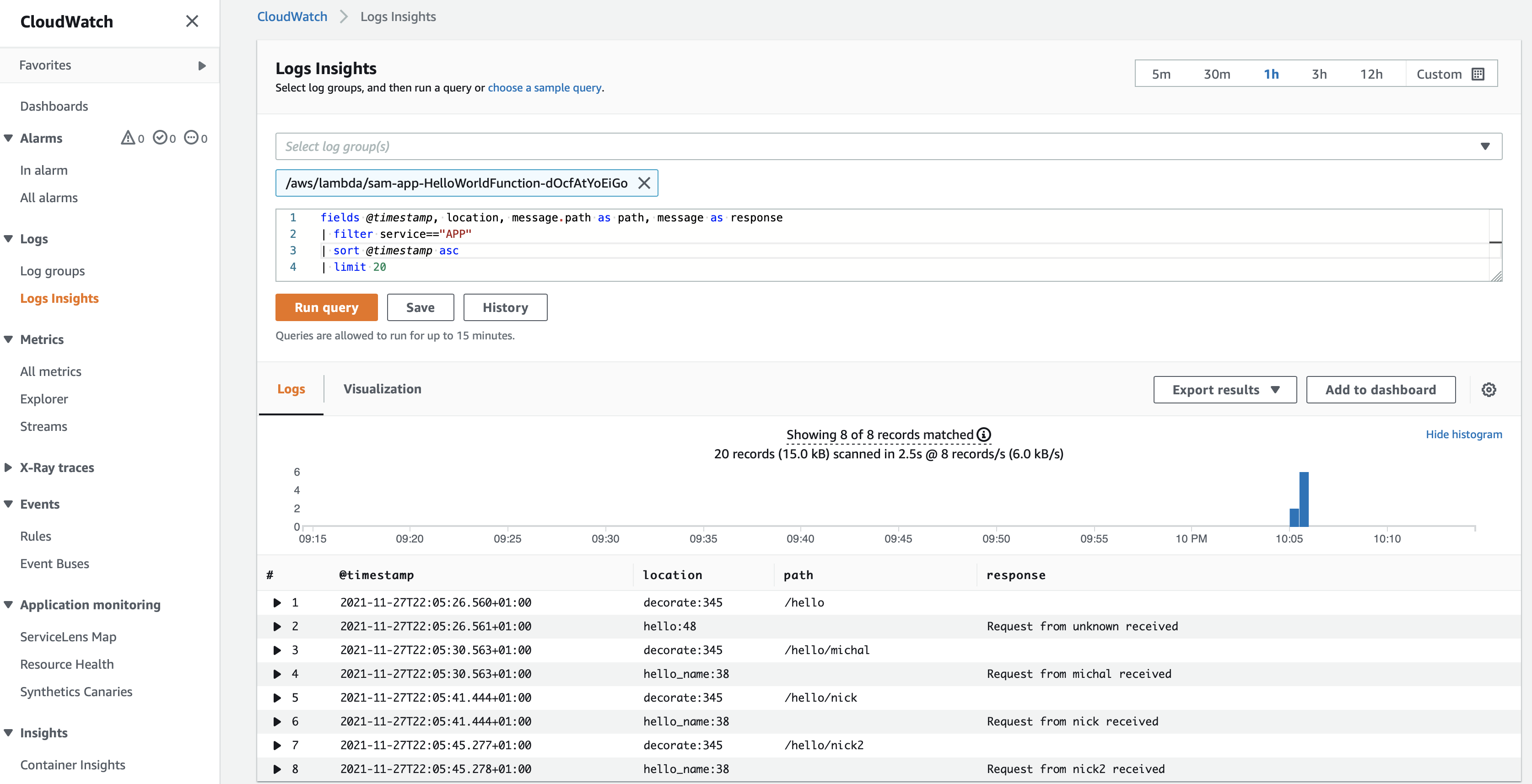Expand the Favorites section
The image size is (1532, 784).
(202, 65)
